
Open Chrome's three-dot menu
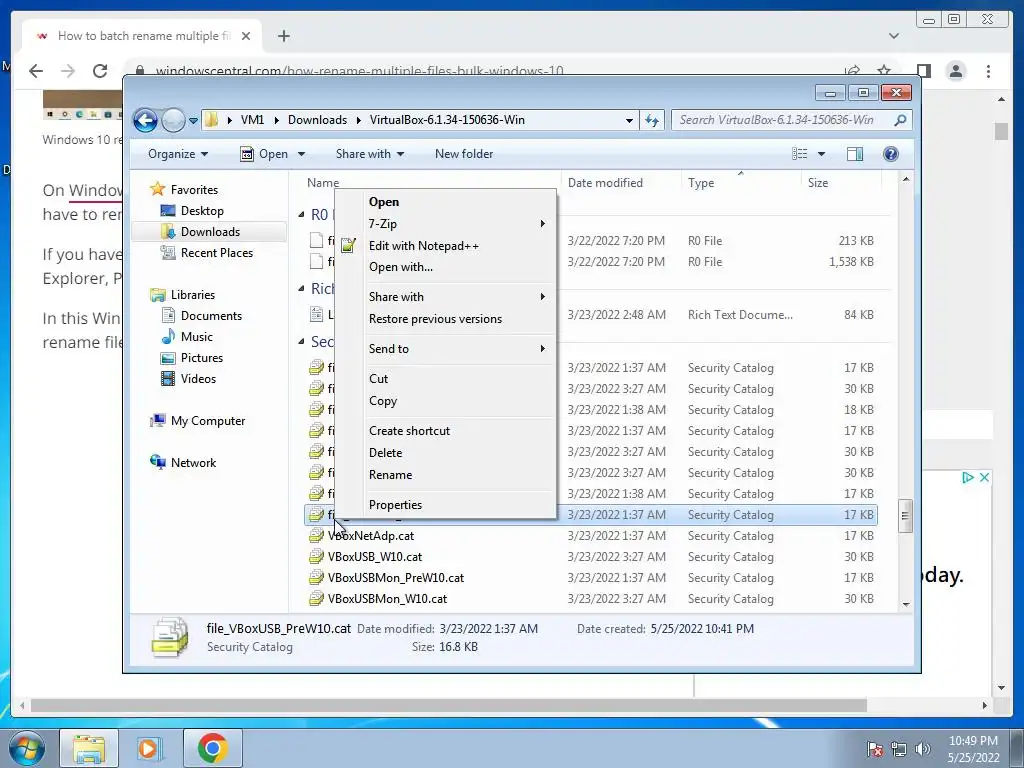click(x=988, y=71)
